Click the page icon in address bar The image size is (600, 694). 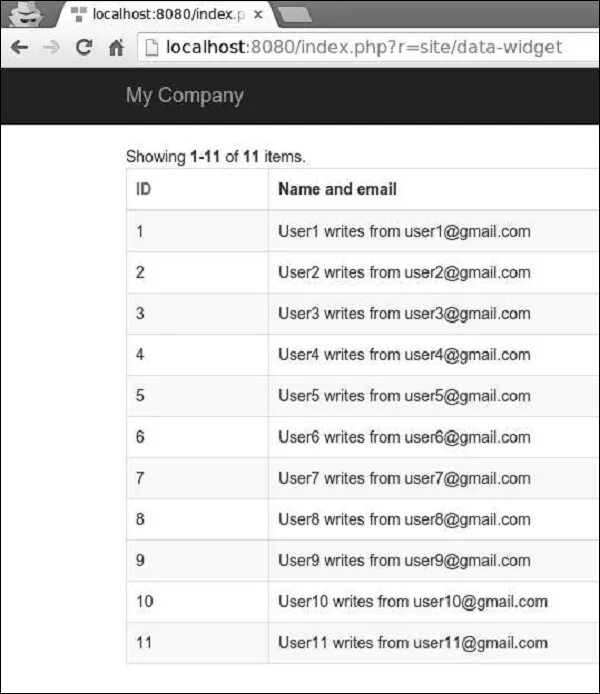click(151, 47)
